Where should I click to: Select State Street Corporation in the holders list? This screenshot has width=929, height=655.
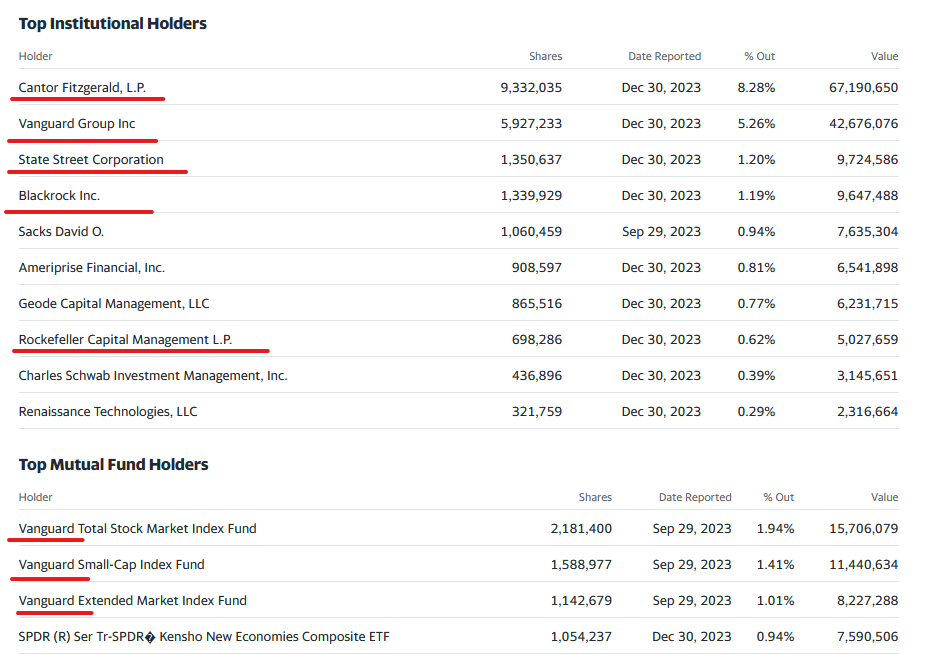91,160
